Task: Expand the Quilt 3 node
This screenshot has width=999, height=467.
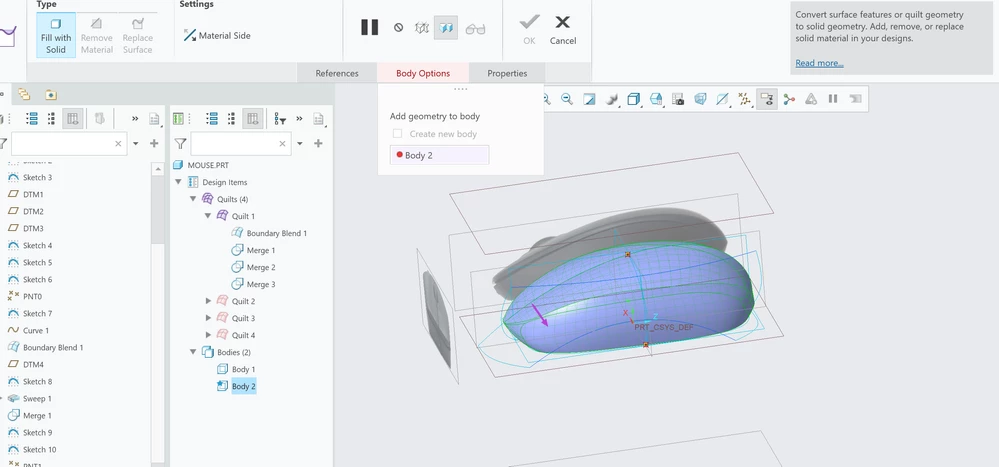Action: tap(208, 318)
